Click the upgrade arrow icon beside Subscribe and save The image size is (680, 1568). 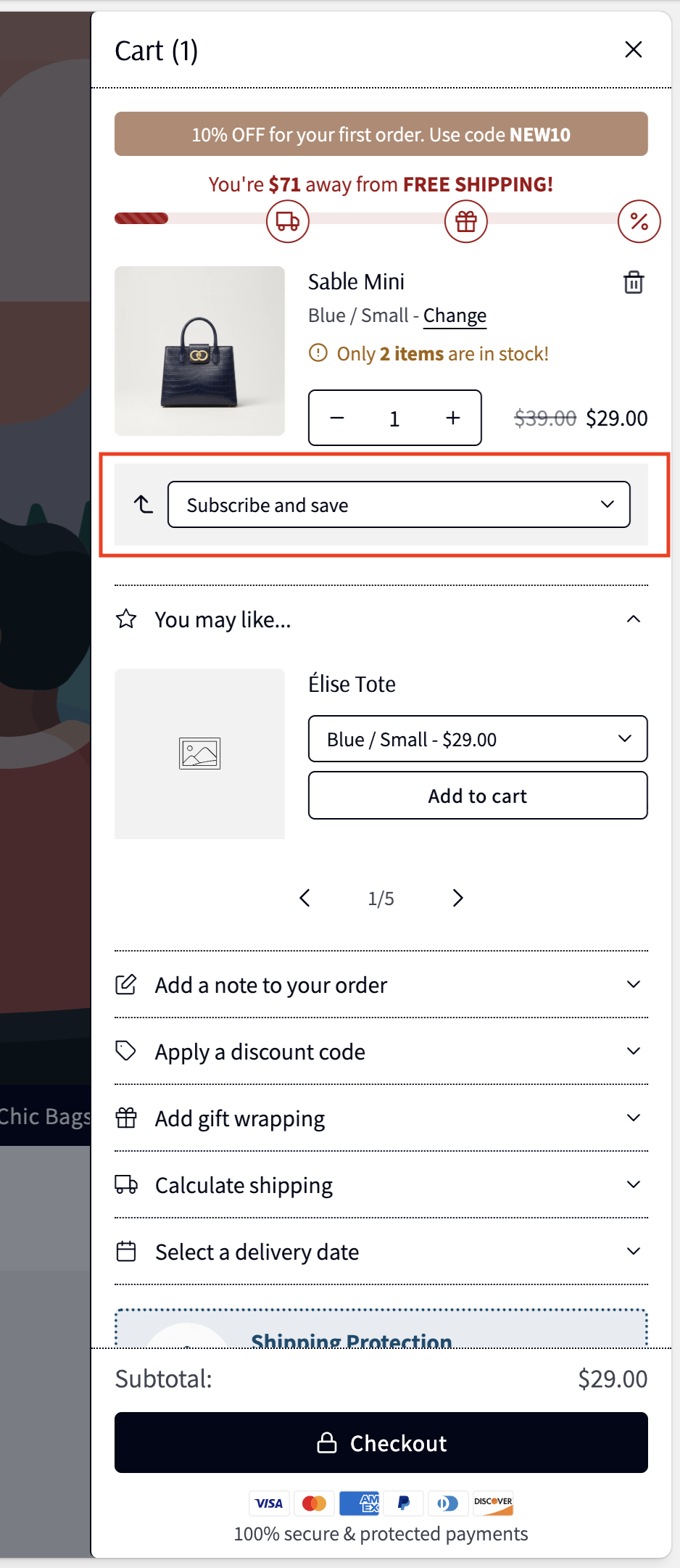[144, 504]
